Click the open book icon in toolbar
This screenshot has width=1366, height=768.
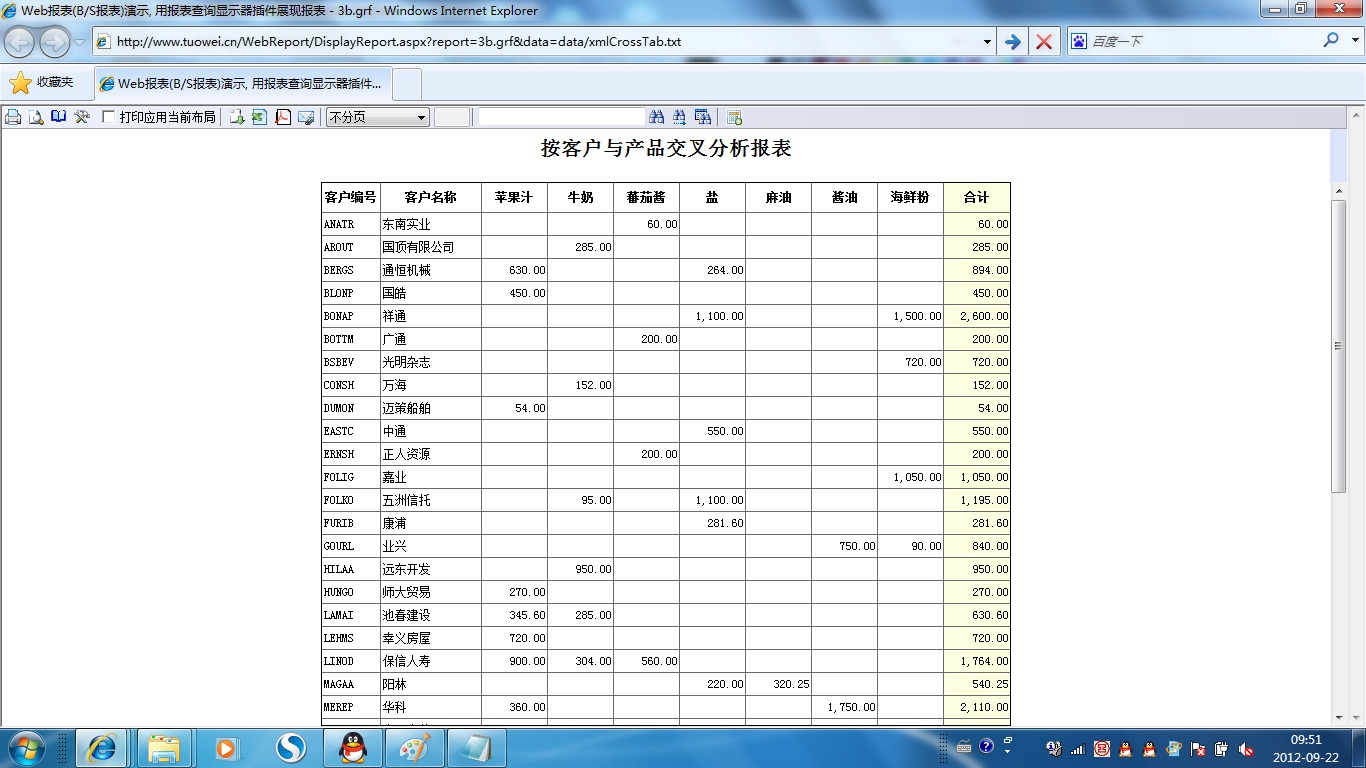(x=59, y=117)
